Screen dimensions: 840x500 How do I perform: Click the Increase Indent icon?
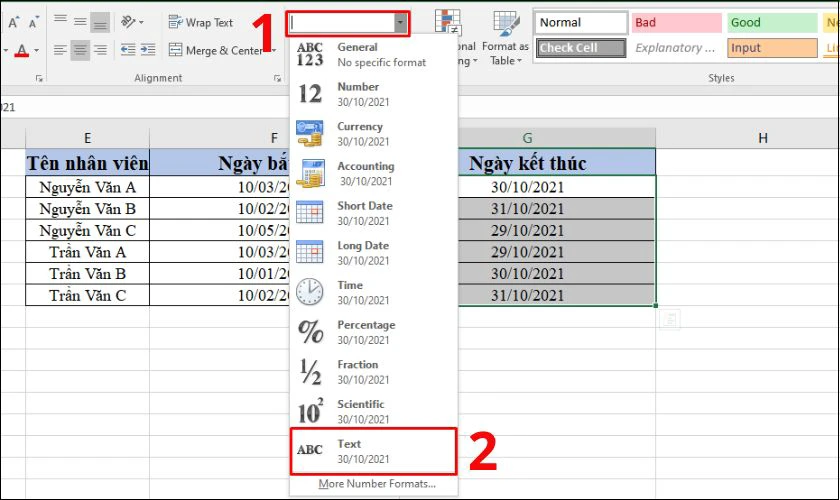[x=148, y=50]
